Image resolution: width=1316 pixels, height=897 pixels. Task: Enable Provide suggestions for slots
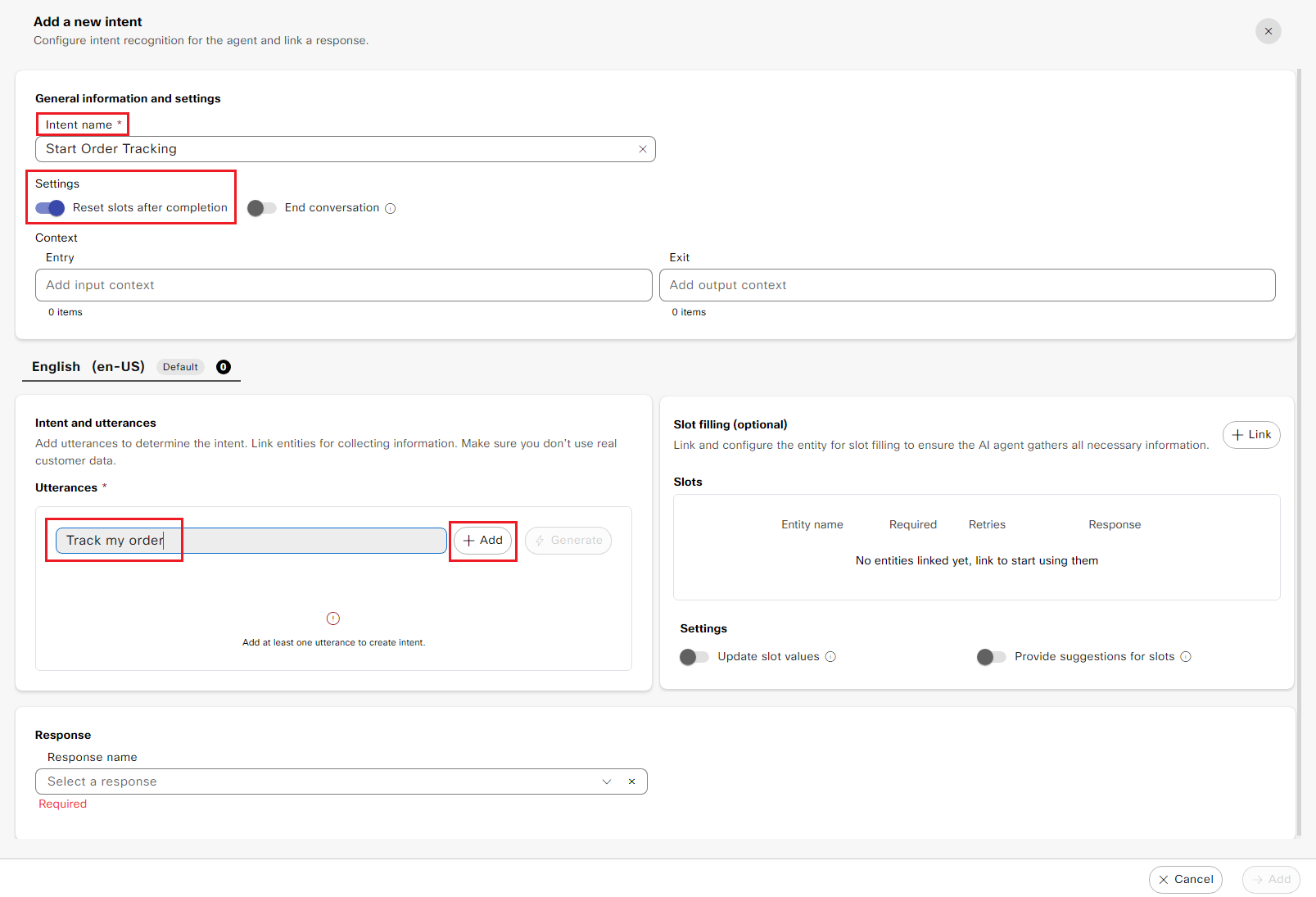pos(991,657)
